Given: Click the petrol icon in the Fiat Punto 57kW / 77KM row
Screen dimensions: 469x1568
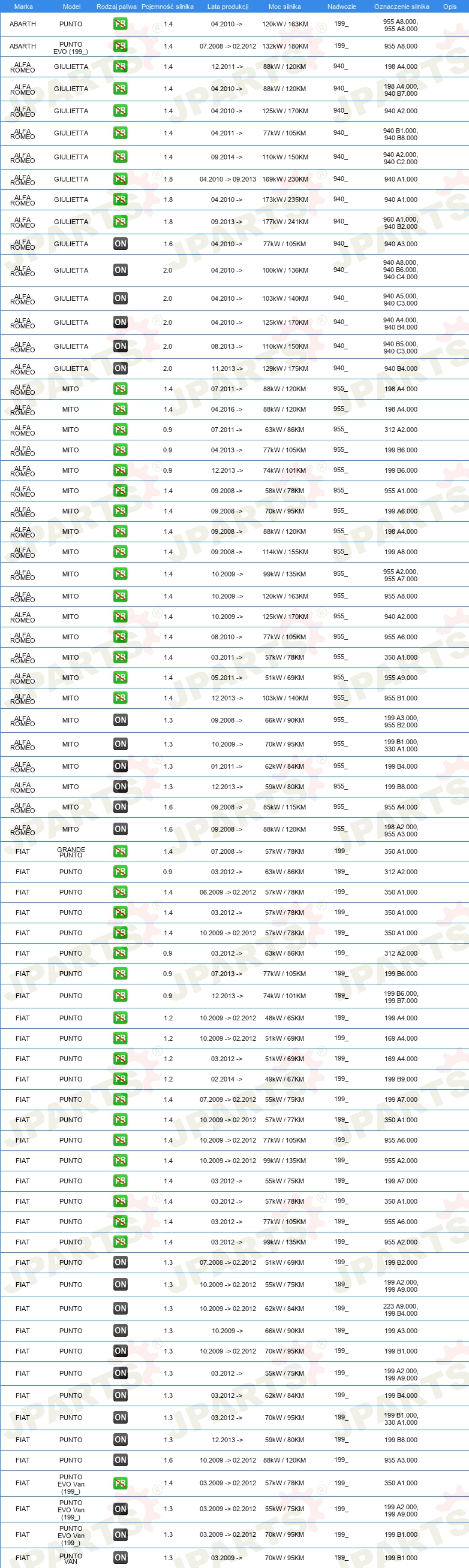Looking at the screenshot, I should coord(120,1120).
